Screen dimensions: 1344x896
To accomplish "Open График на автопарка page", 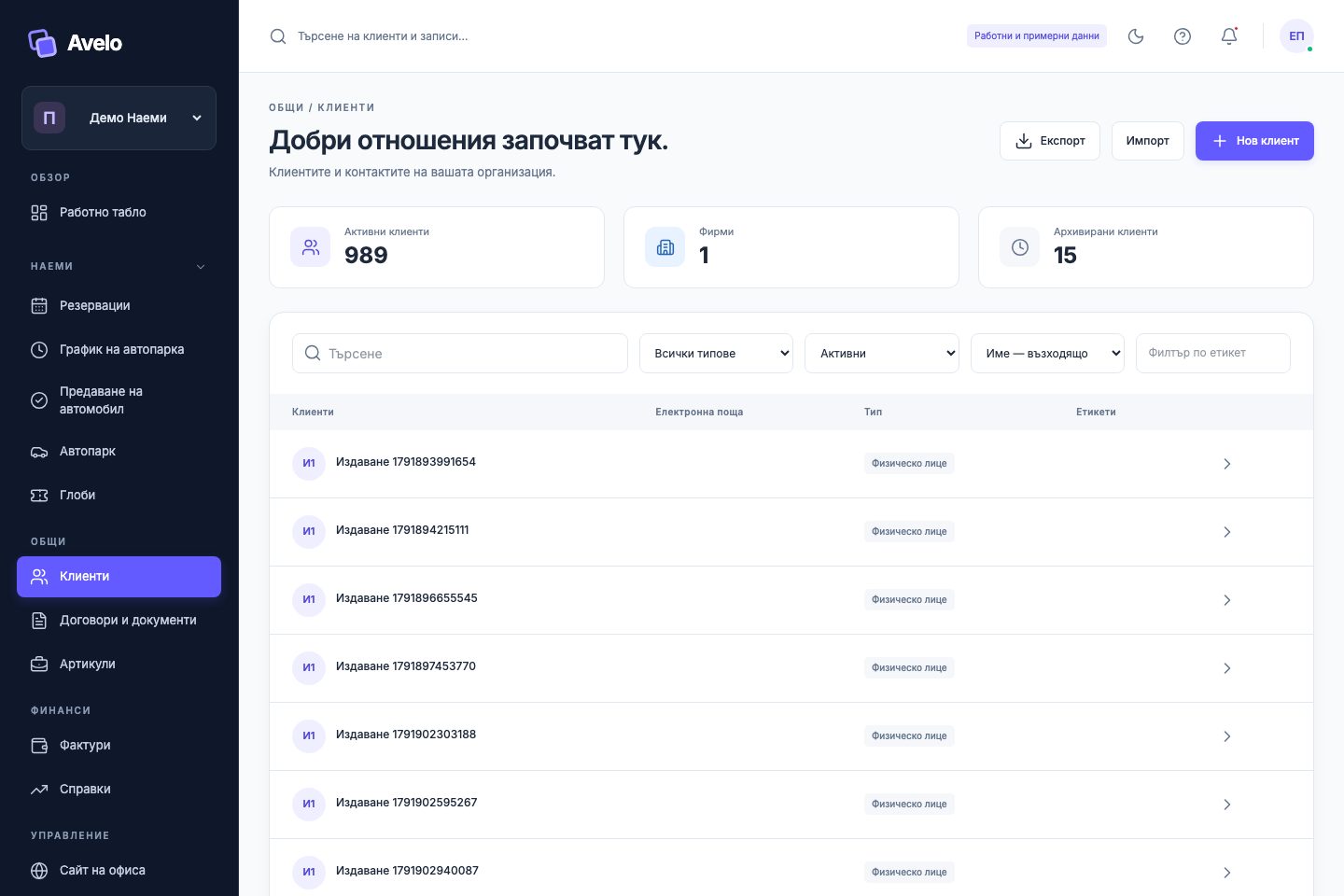I will tap(119, 350).
